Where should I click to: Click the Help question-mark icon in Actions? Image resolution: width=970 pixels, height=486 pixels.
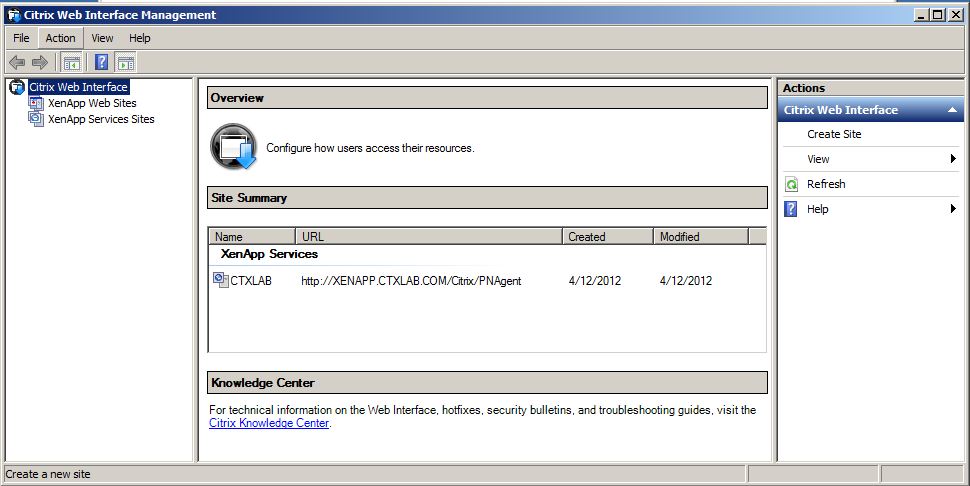pos(791,209)
